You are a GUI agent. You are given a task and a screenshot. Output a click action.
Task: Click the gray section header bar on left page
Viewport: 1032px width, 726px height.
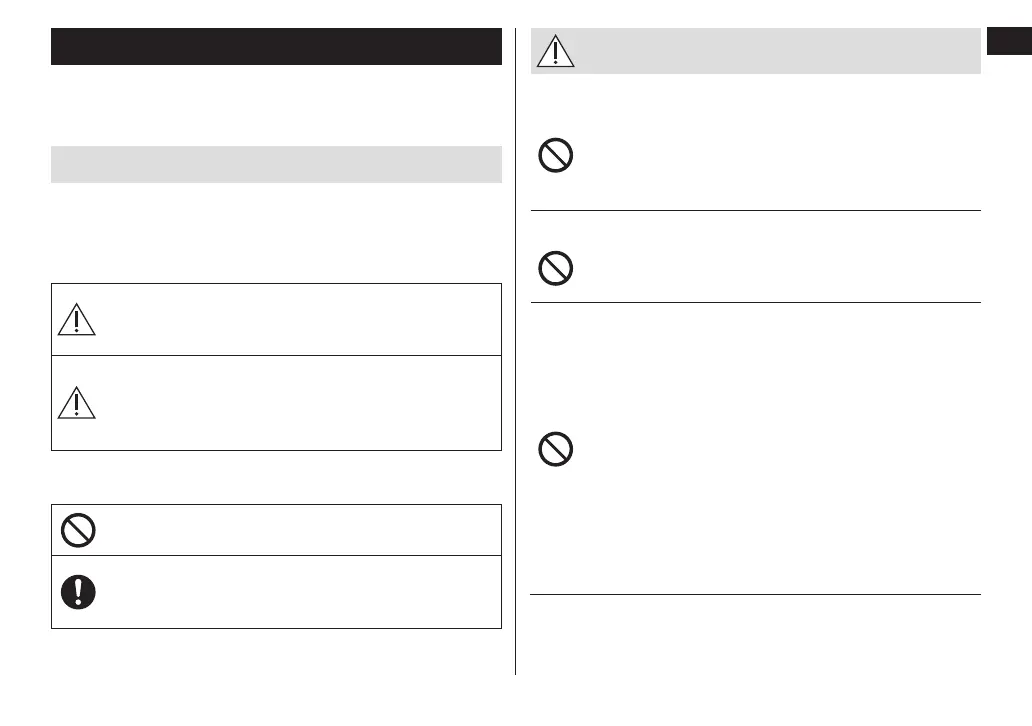[x=276, y=164]
